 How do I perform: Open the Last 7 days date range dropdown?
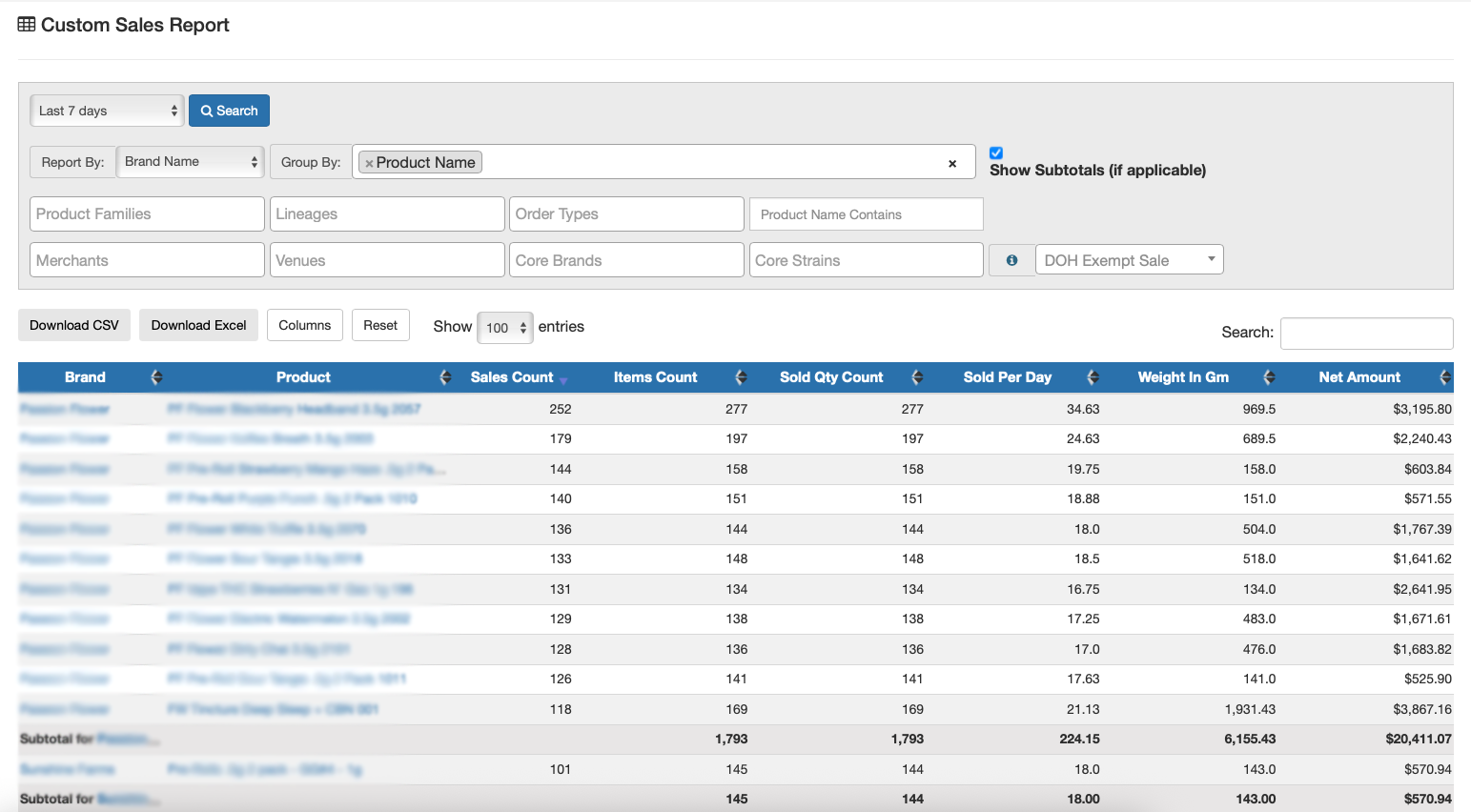click(107, 111)
